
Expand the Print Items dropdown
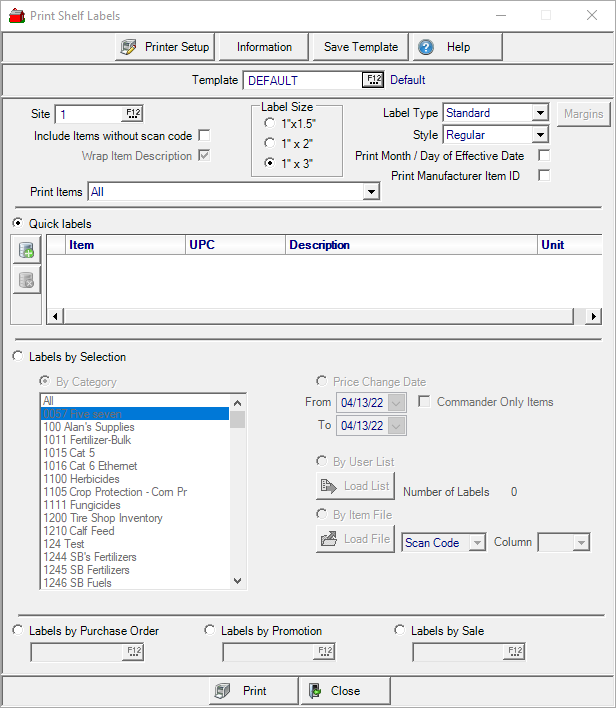(x=371, y=191)
